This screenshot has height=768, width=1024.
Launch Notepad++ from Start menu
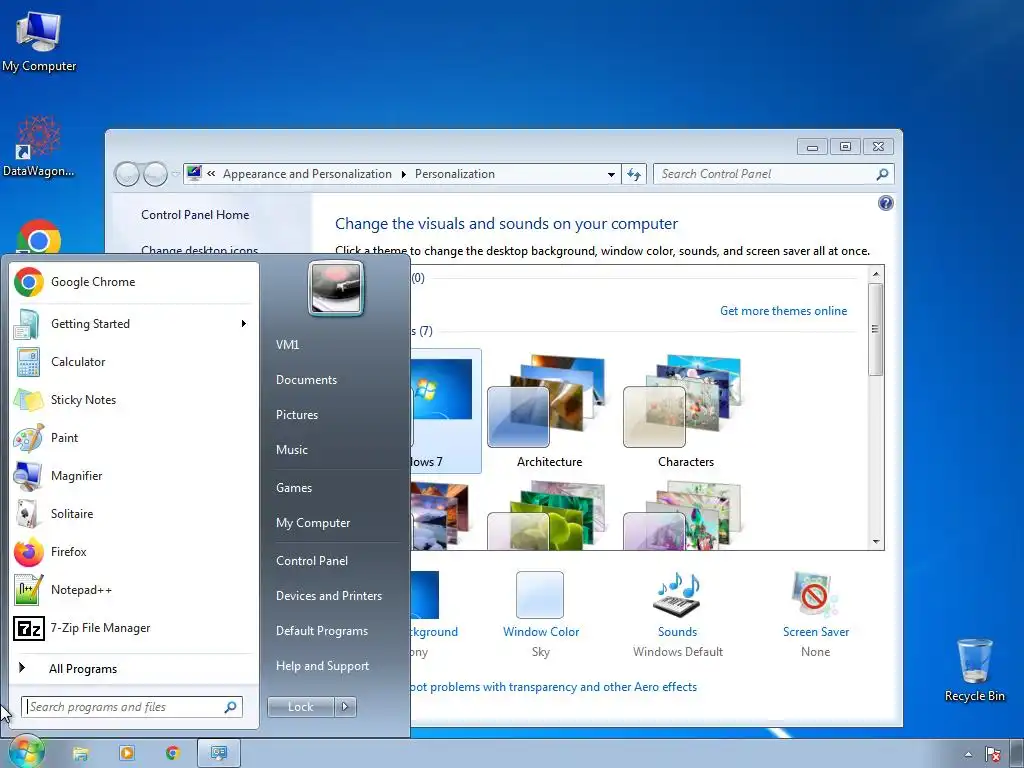coord(133,590)
